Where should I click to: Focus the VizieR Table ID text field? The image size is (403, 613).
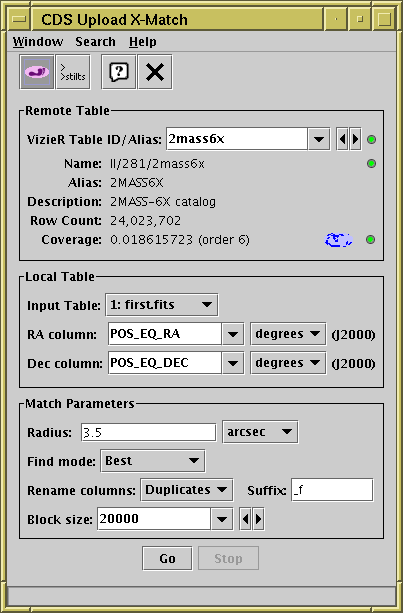coord(237,139)
